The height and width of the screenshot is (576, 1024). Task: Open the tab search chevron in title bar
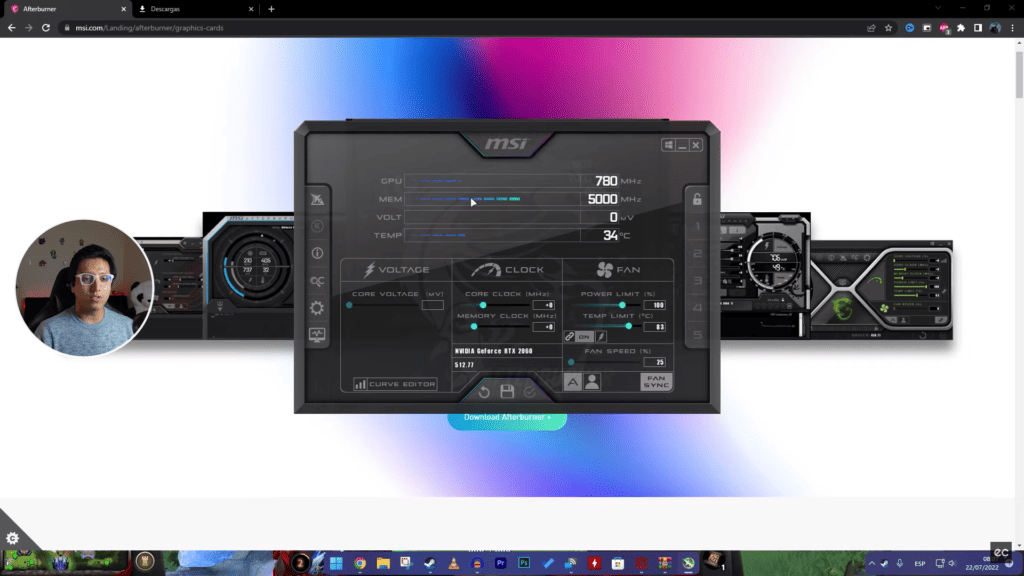(x=938, y=8)
